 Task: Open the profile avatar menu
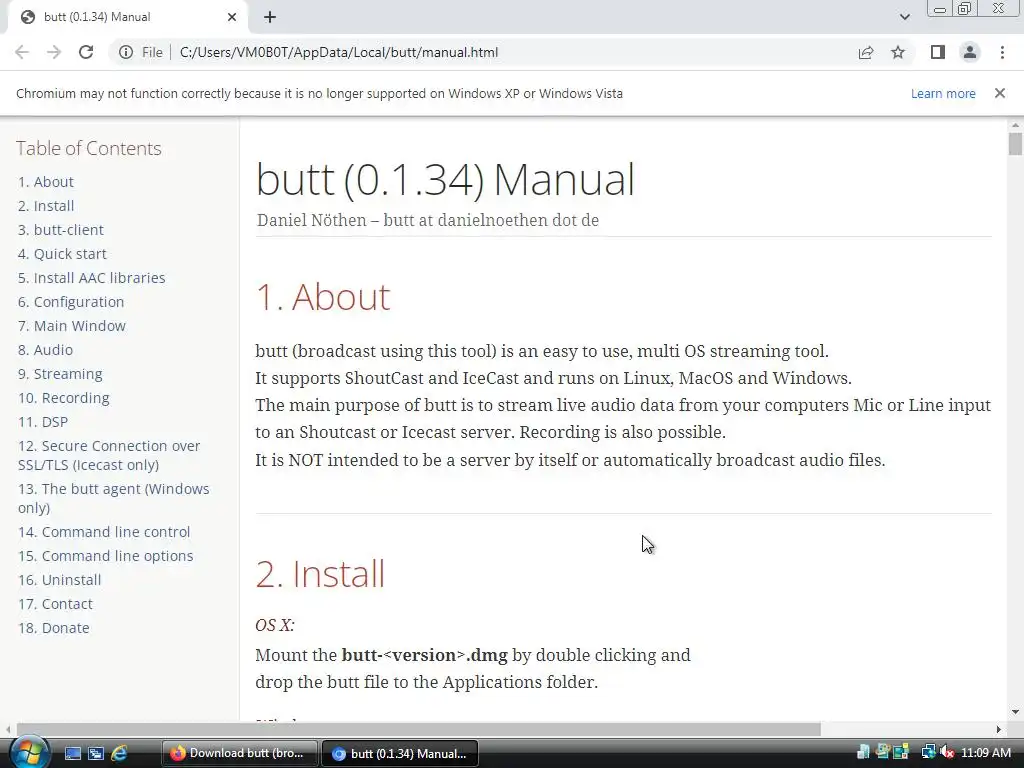(x=970, y=52)
